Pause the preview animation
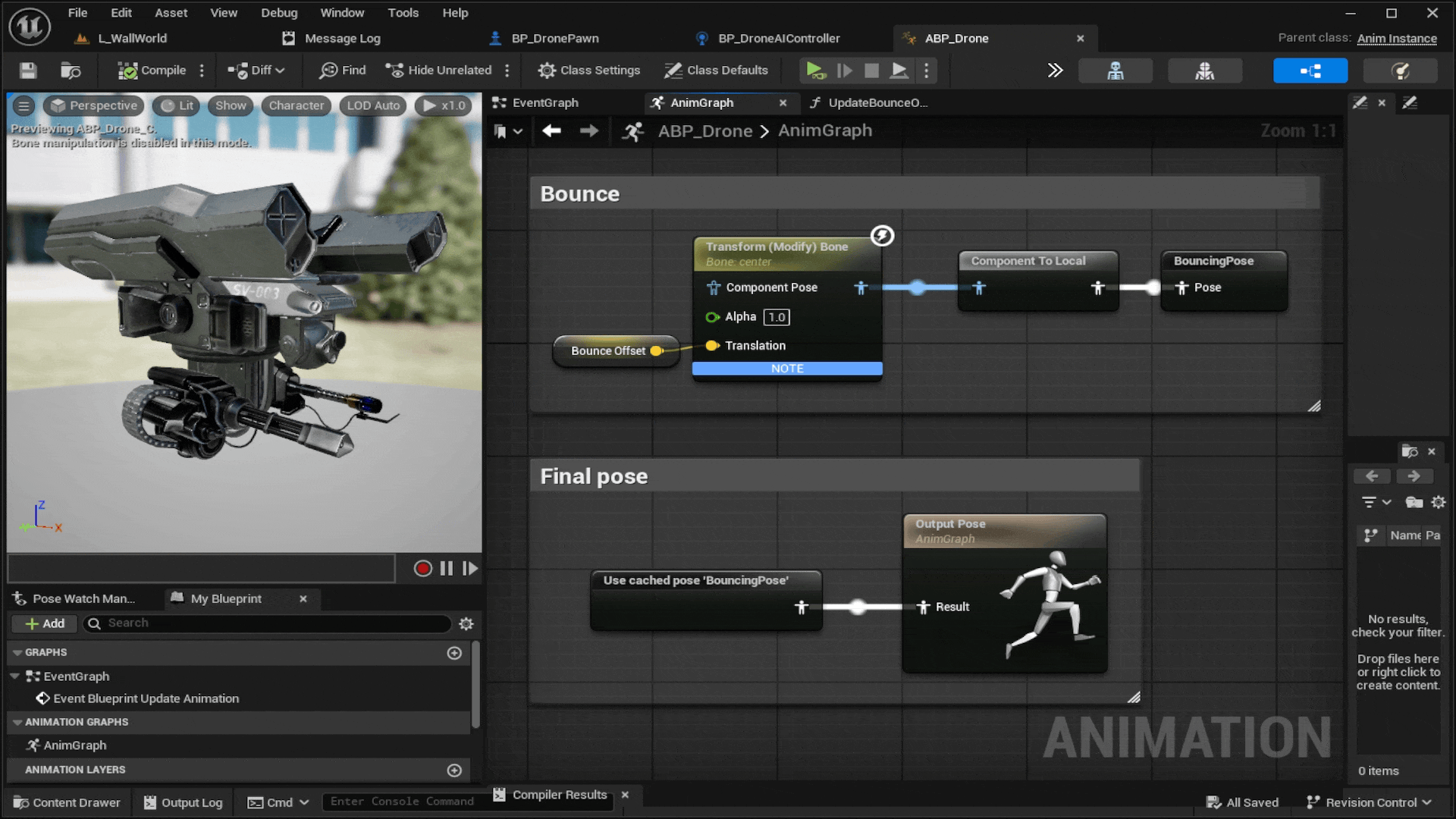The width and height of the screenshot is (1456, 819). click(447, 568)
